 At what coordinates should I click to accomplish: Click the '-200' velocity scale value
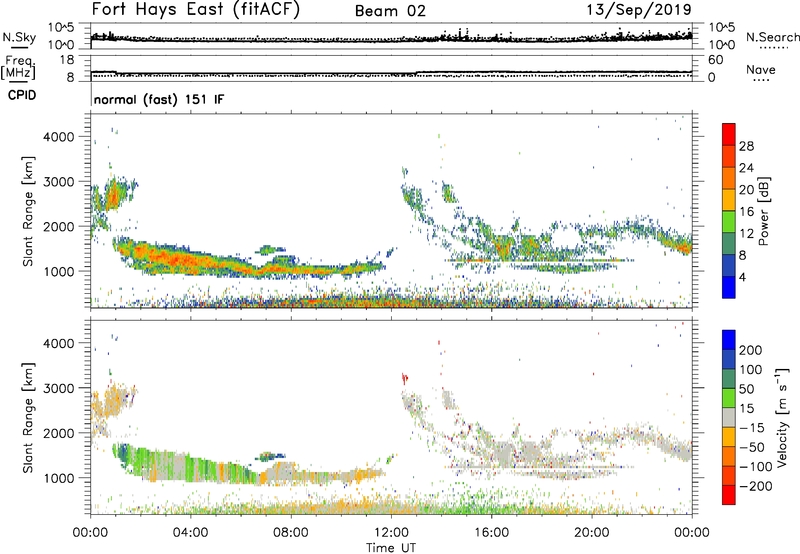click(755, 486)
